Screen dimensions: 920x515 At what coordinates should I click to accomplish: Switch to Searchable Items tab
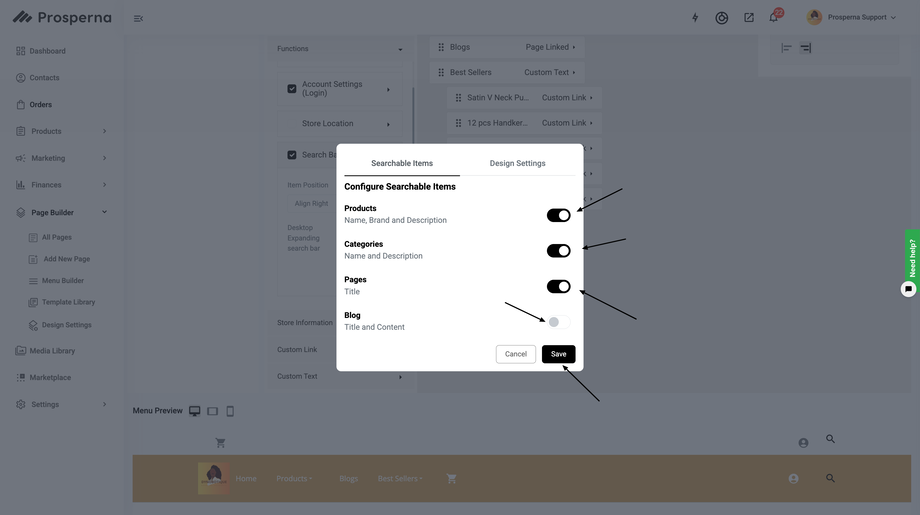[x=402, y=164]
